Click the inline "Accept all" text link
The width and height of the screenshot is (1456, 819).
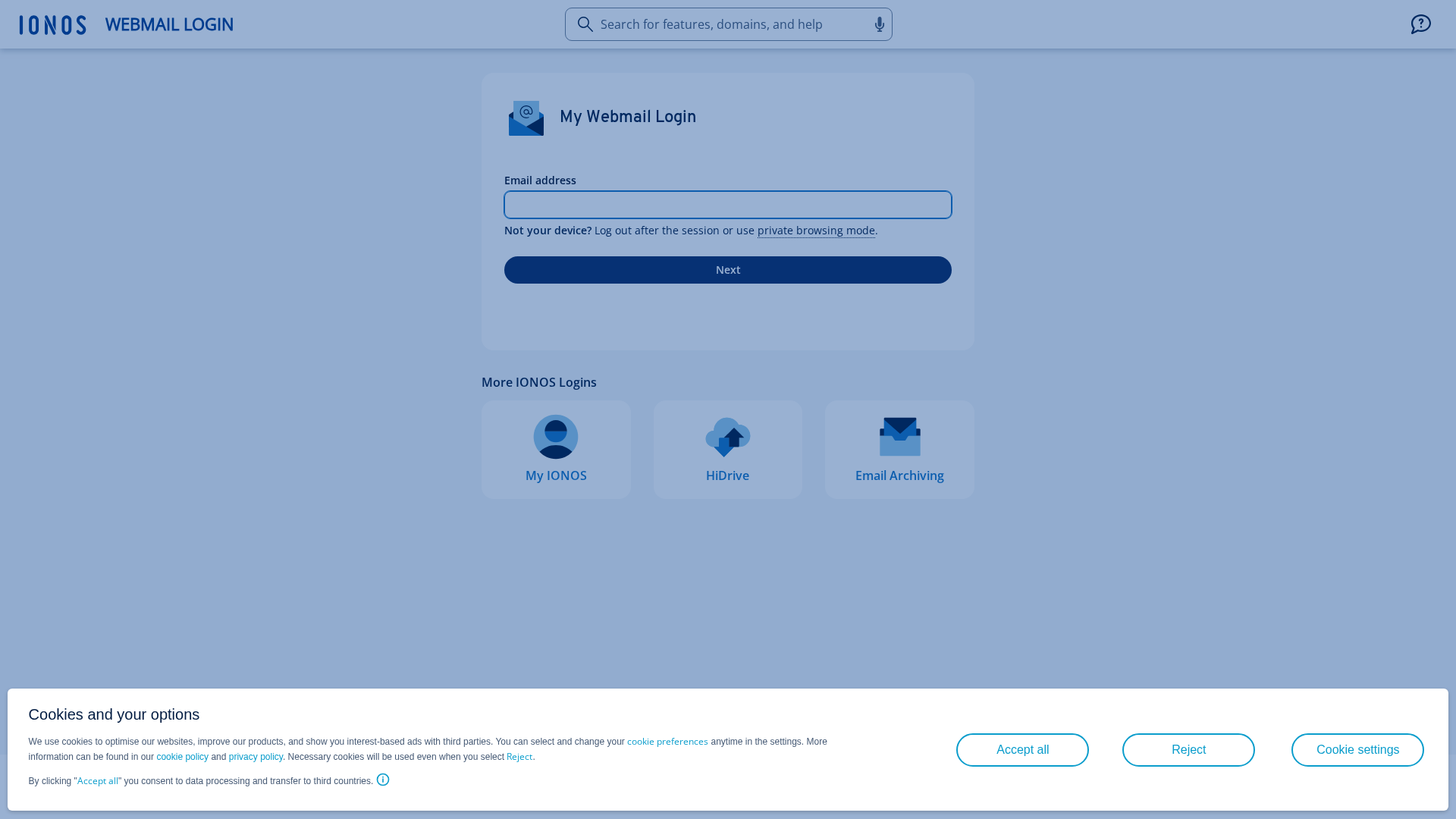point(97,781)
